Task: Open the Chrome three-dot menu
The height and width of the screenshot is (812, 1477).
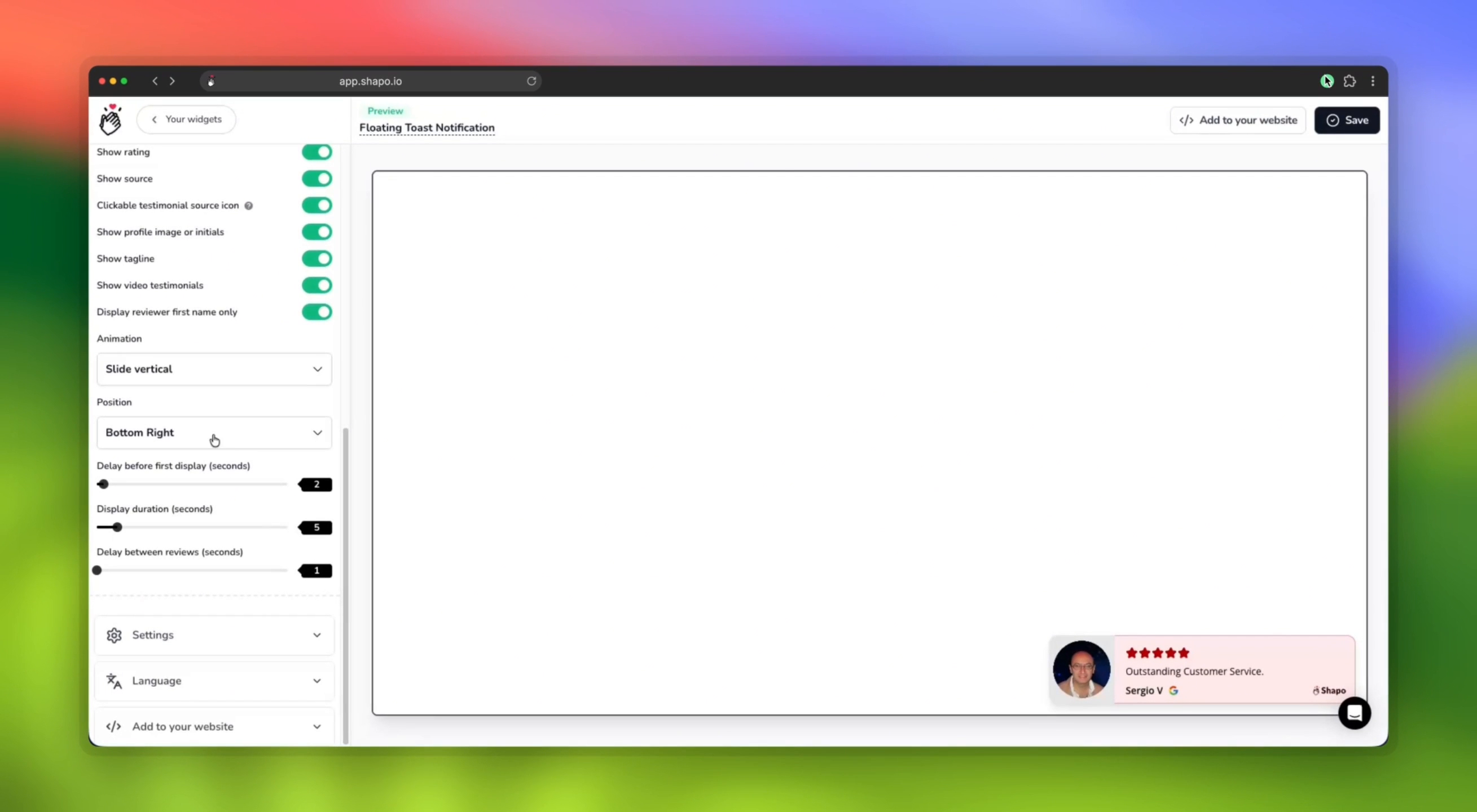Action: point(1373,81)
